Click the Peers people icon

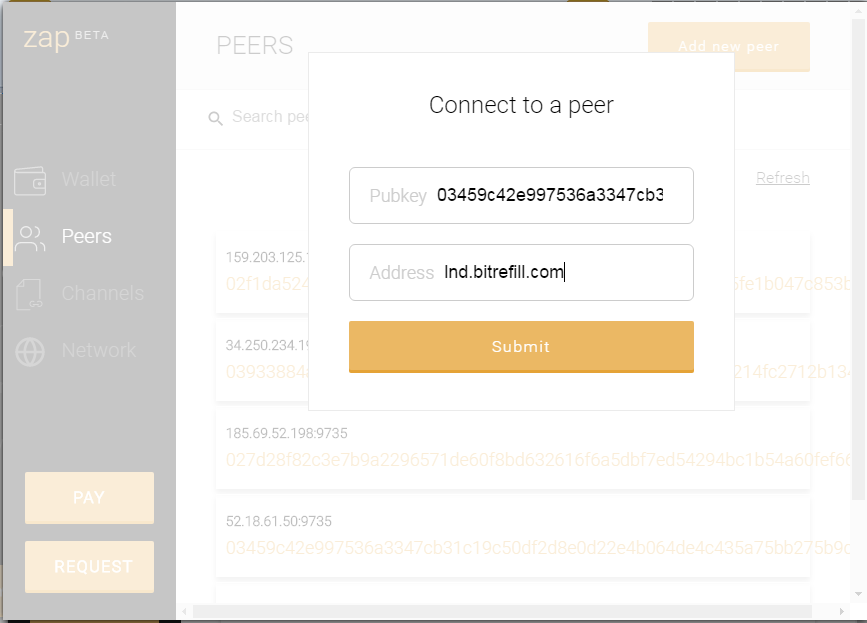tap(30, 238)
